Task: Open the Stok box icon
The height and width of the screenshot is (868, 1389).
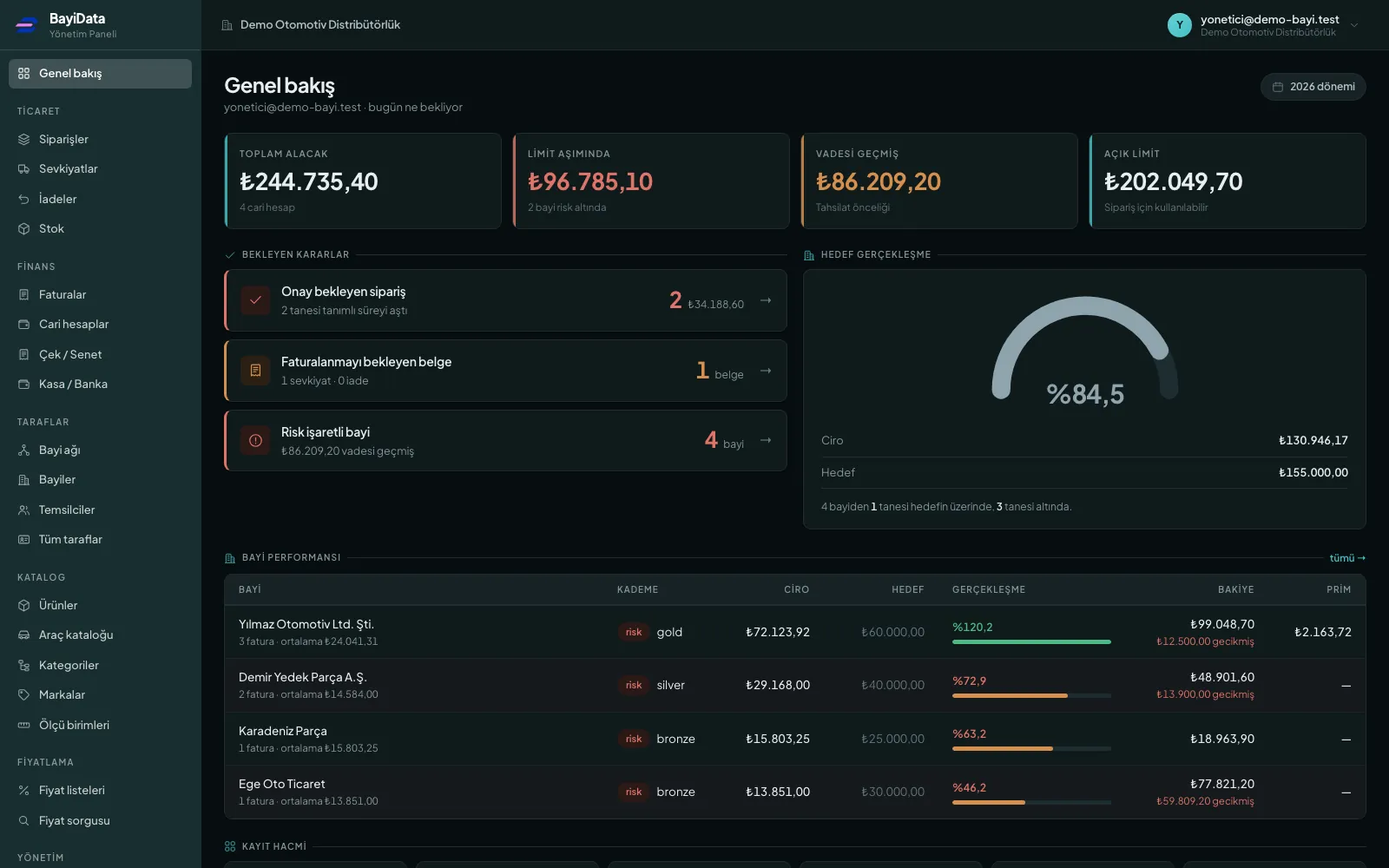Action: [23, 229]
